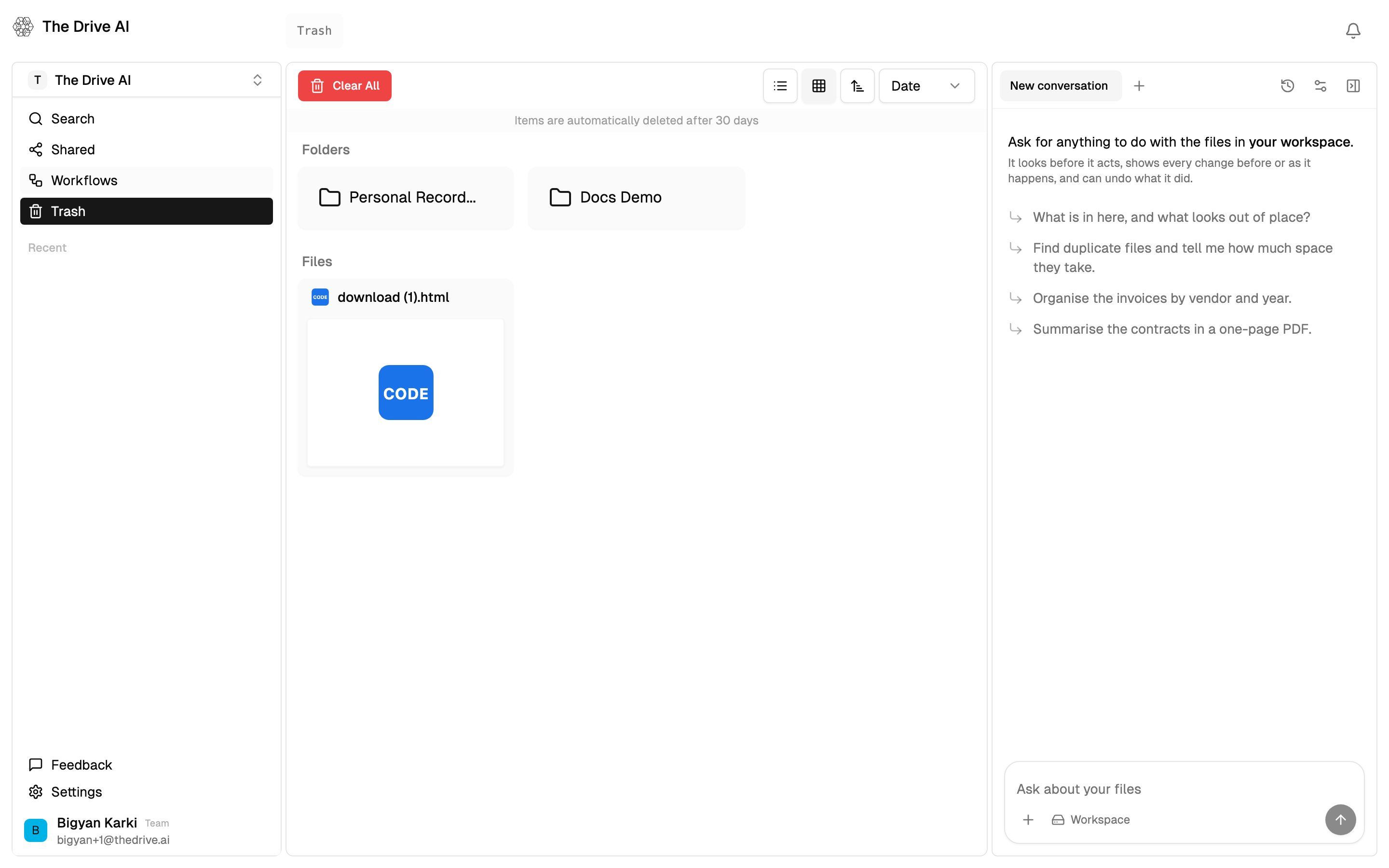Click 'Organise the invoices' suggestion

[x=1162, y=298]
